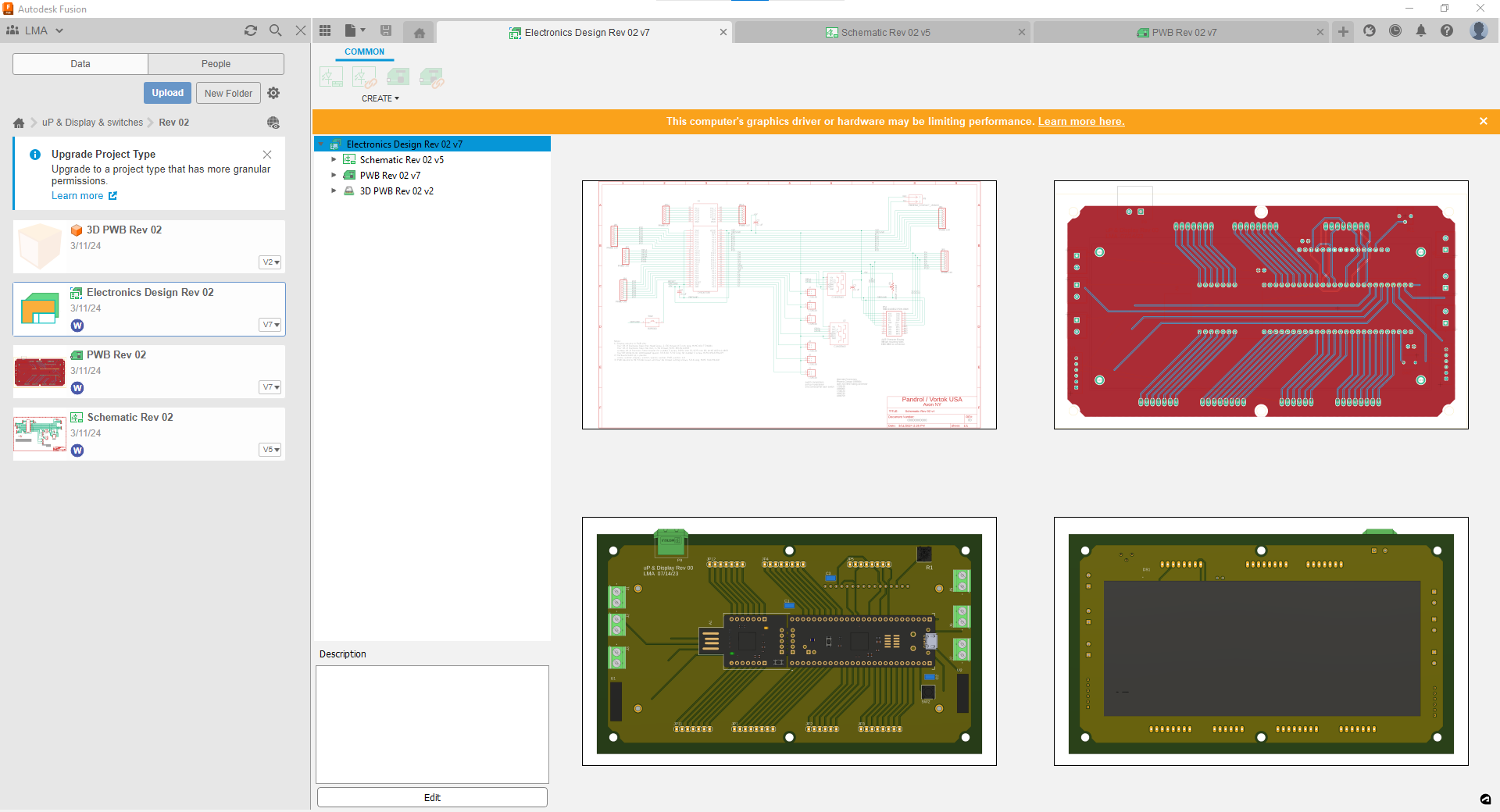1500x812 pixels.
Task: Follow the Learn more here performance link
Action: [x=1081, y=121]
